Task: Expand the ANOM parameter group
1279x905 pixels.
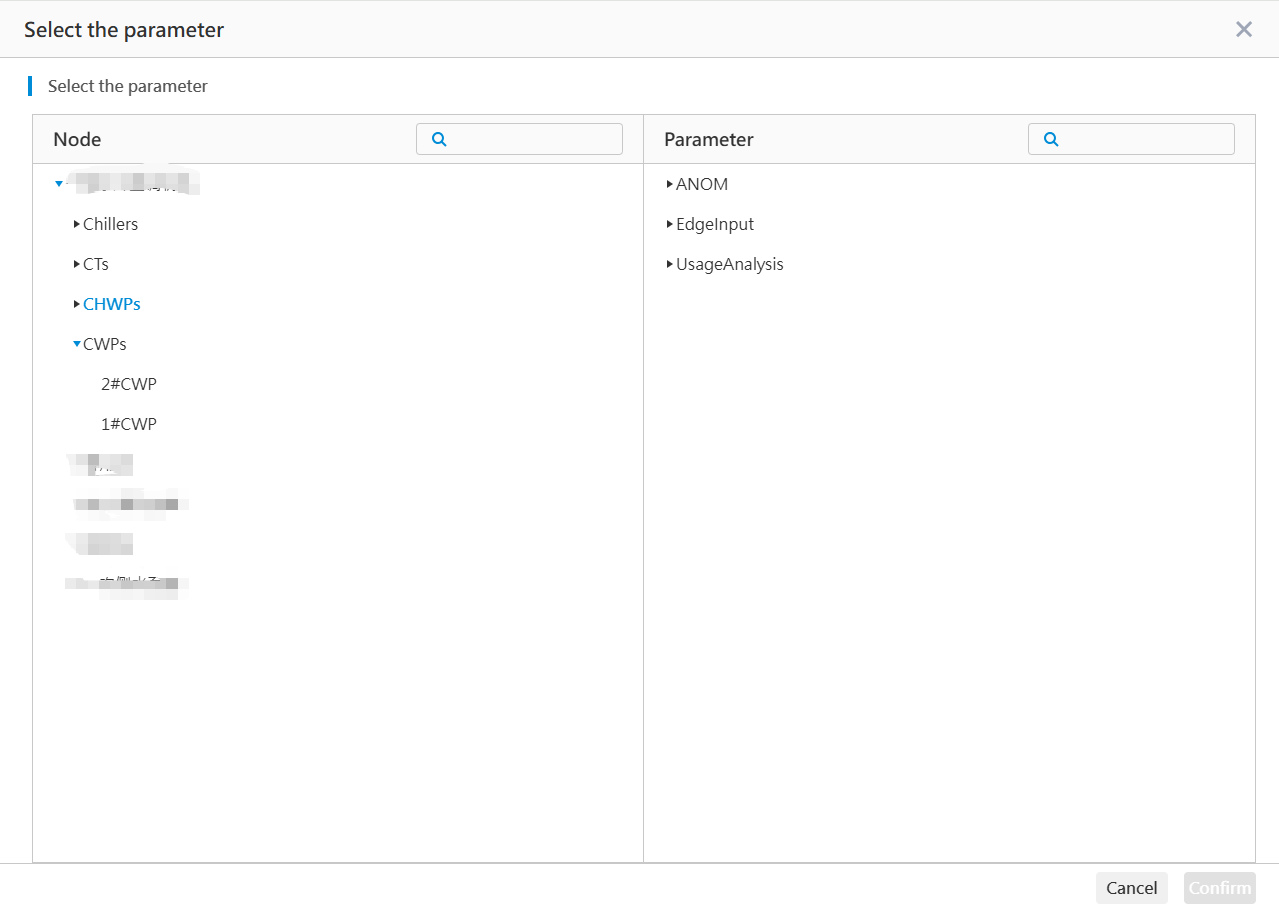Action: (x=668, y=184)
